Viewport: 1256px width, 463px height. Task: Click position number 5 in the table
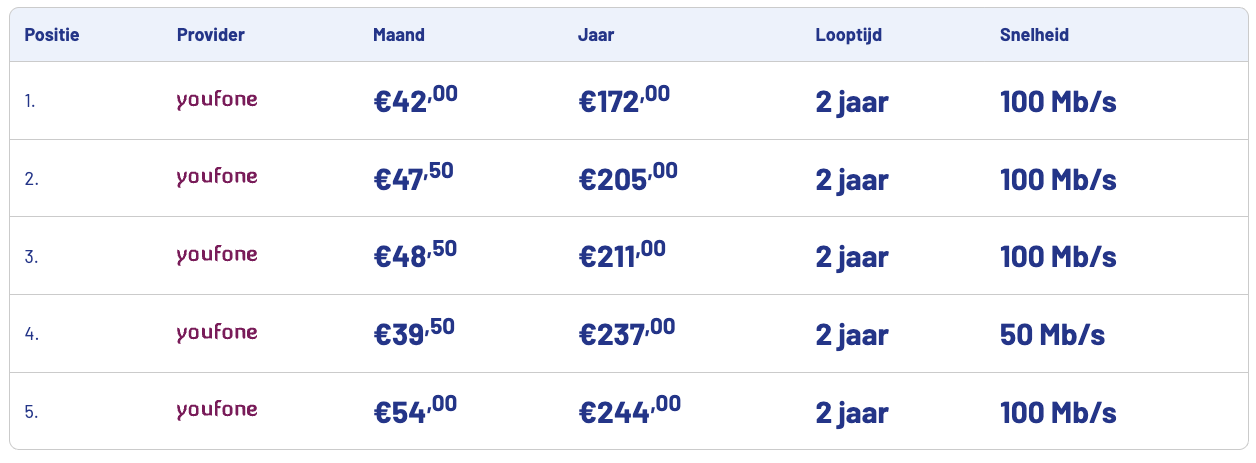(x=31, y=411)
